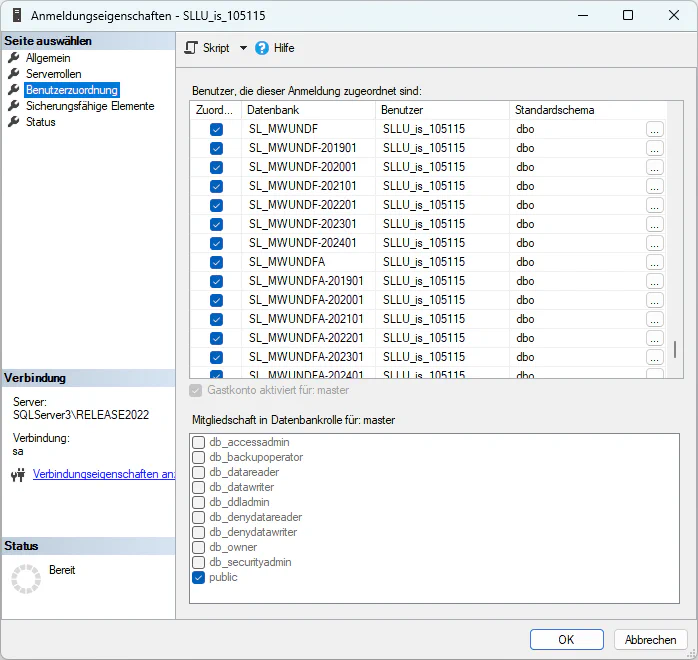This screenshot has height=660, width=698.
Task: Click the blue Hilfe question mark icon
Action: point(262,48)
